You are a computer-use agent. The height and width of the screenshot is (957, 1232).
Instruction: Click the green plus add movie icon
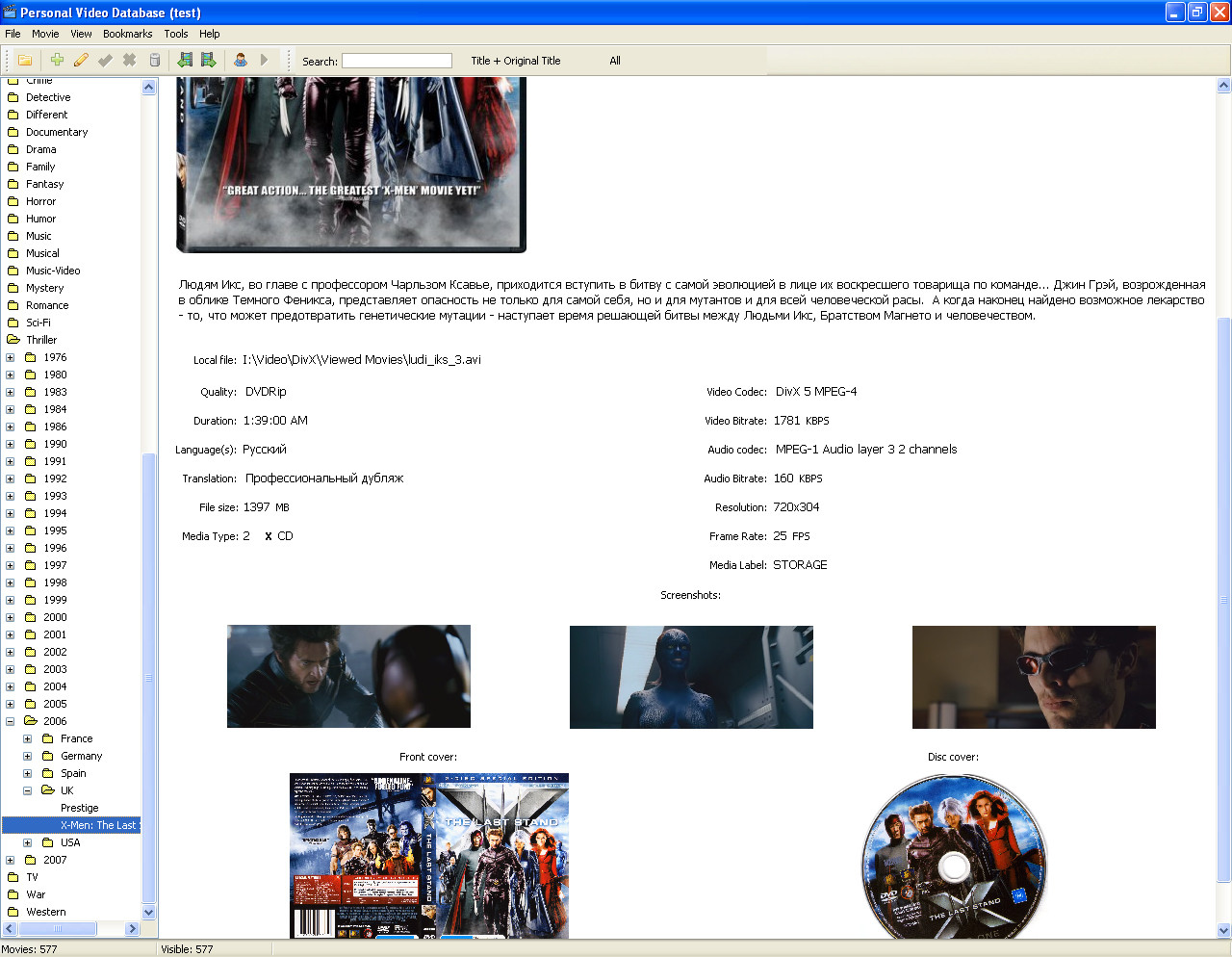tap(58, 60)
